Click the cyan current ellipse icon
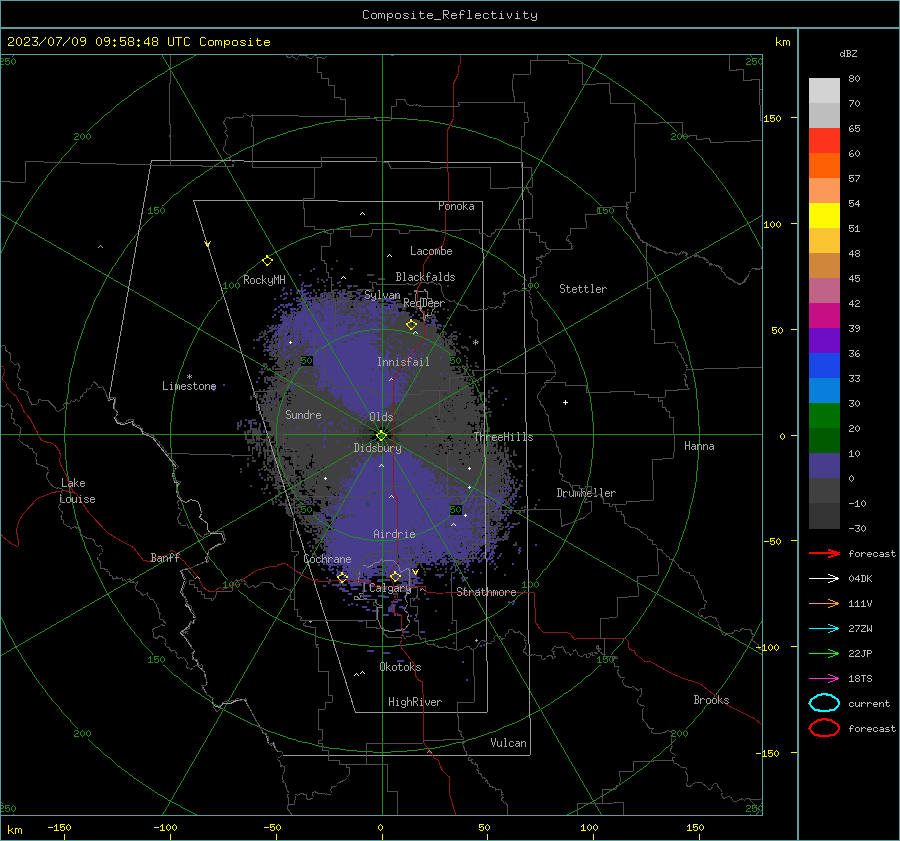Screen dimensions: 900x841 click(x=825, y=703)
